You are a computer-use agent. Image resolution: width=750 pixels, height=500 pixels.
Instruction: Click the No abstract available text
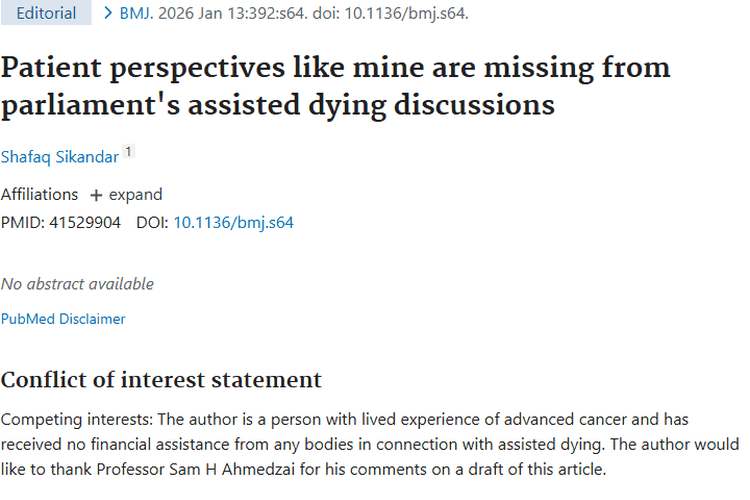point(77,284)
